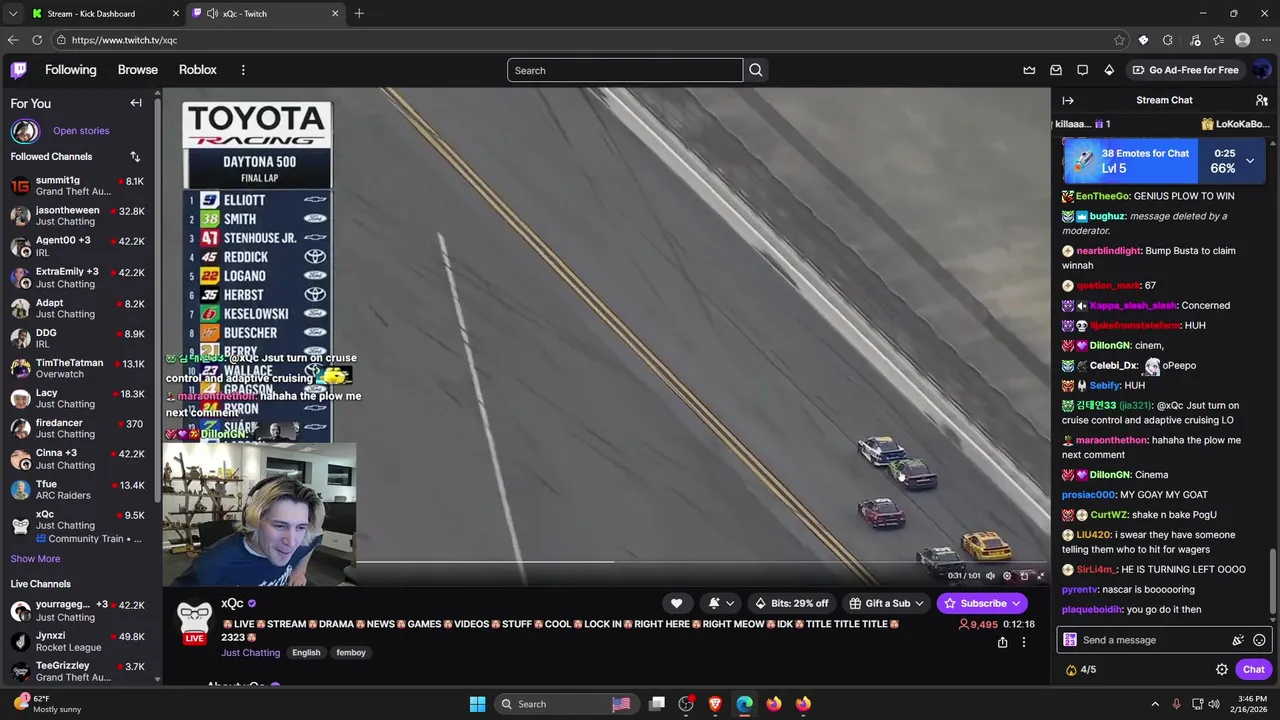
Task: Open Jynxzi Rocket League live channel
Action: (x=77, y=641)
